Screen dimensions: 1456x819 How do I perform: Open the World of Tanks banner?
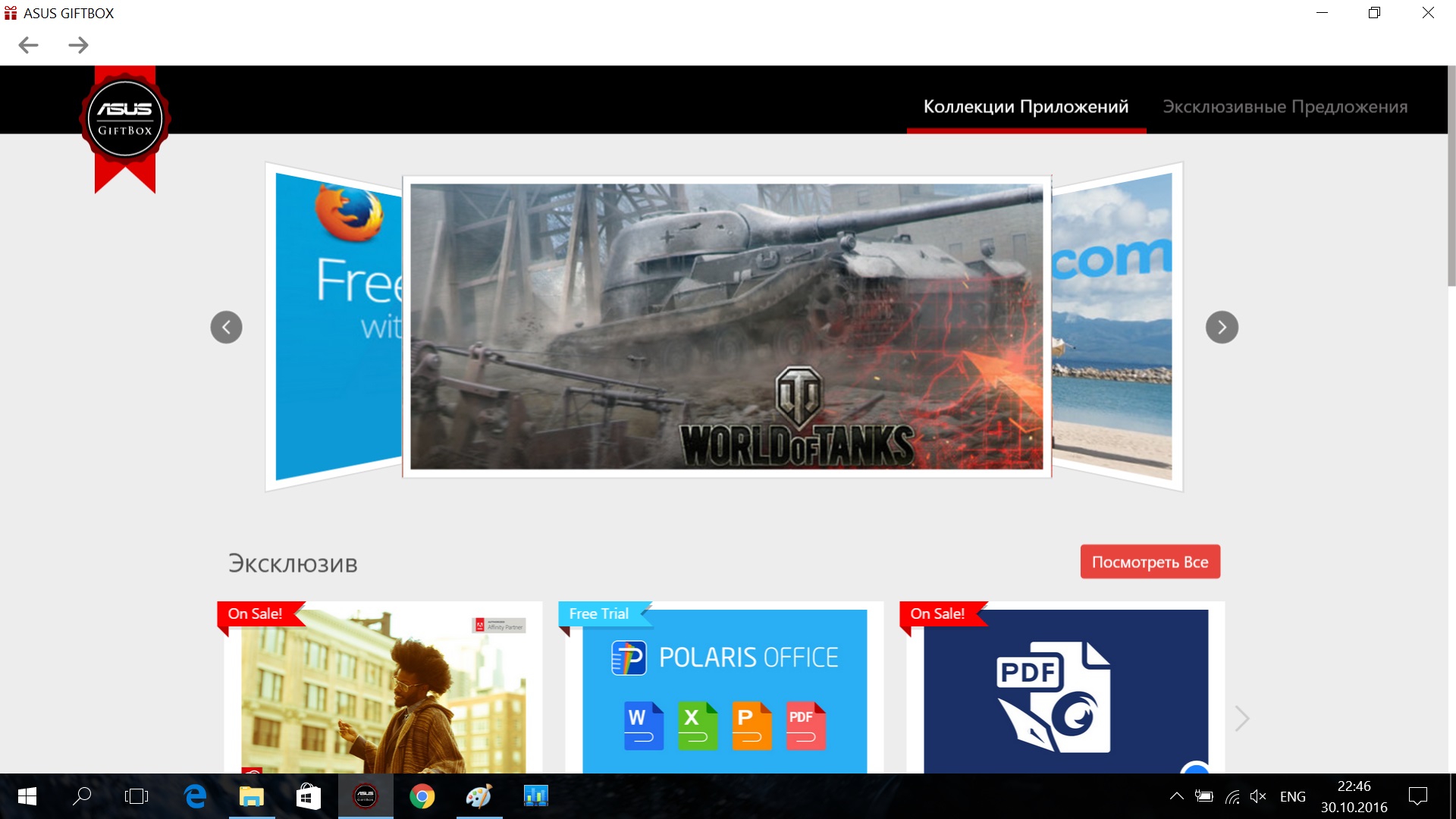pos(726,327)
